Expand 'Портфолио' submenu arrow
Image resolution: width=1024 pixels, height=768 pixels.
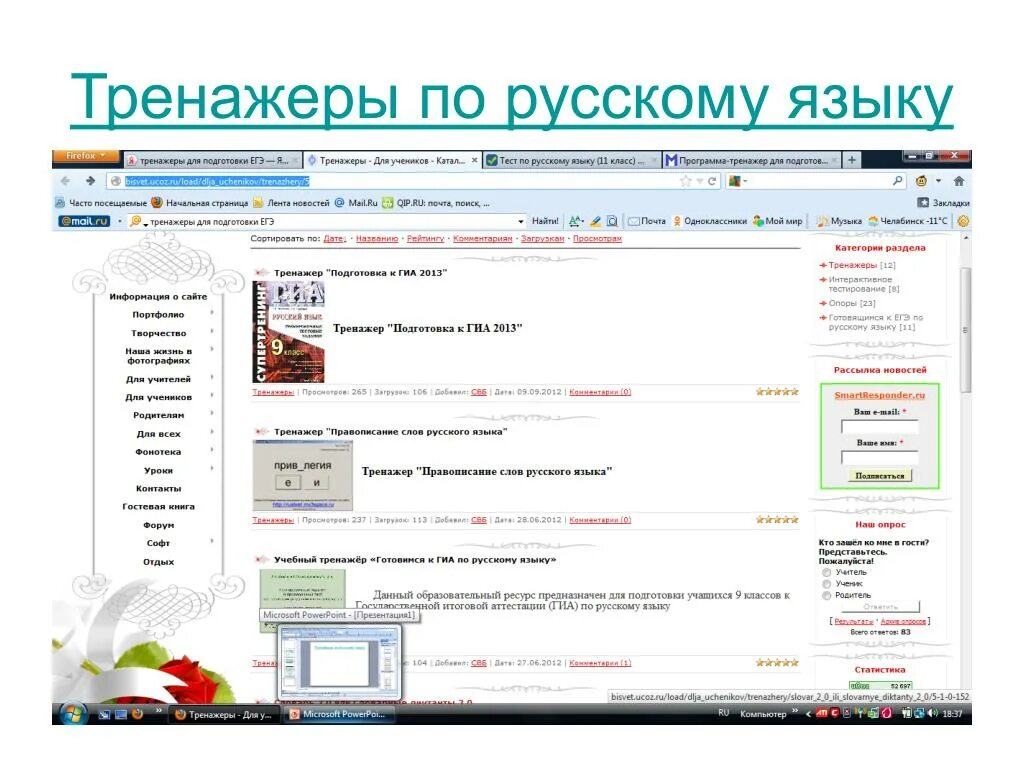coord(212,314)
